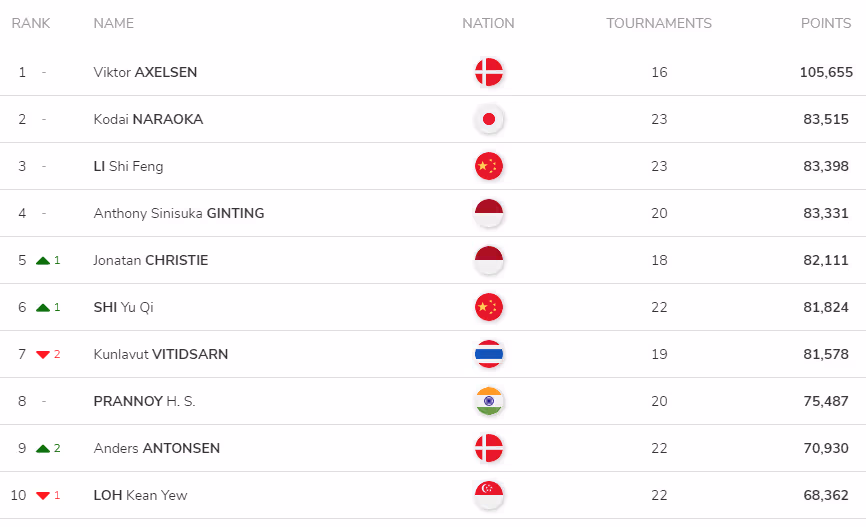This screenshot has height=527, width=866.
Task: Open Anthony Sinisuka GINTING profile
Action: 179,213
